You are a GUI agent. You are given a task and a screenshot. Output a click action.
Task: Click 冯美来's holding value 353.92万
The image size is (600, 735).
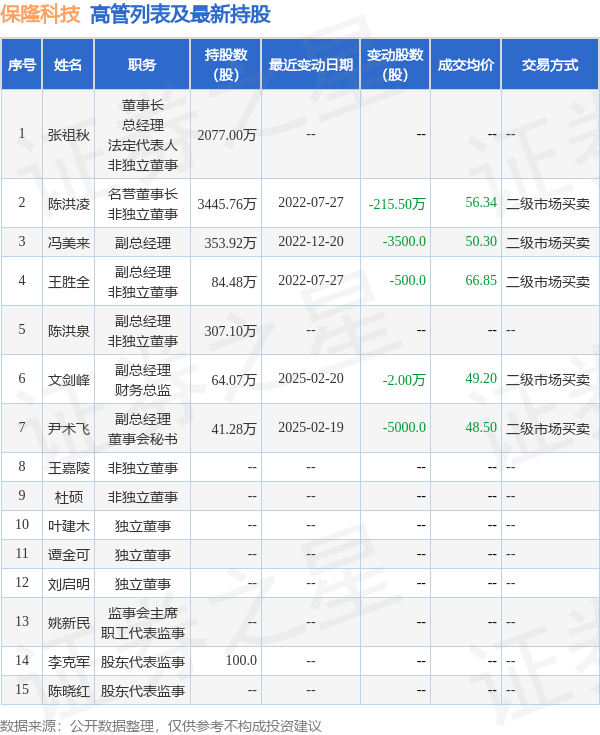point(227,242)
